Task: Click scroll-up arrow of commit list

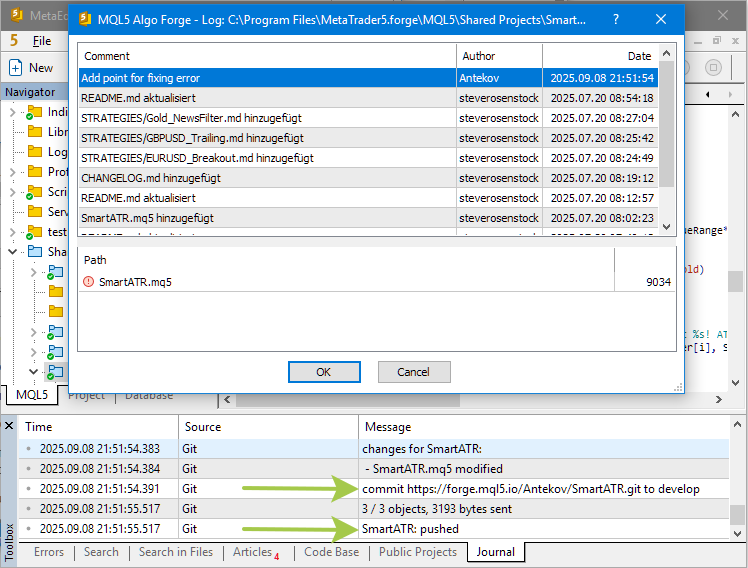Action: pyautogui.click(x=667, y=53)
